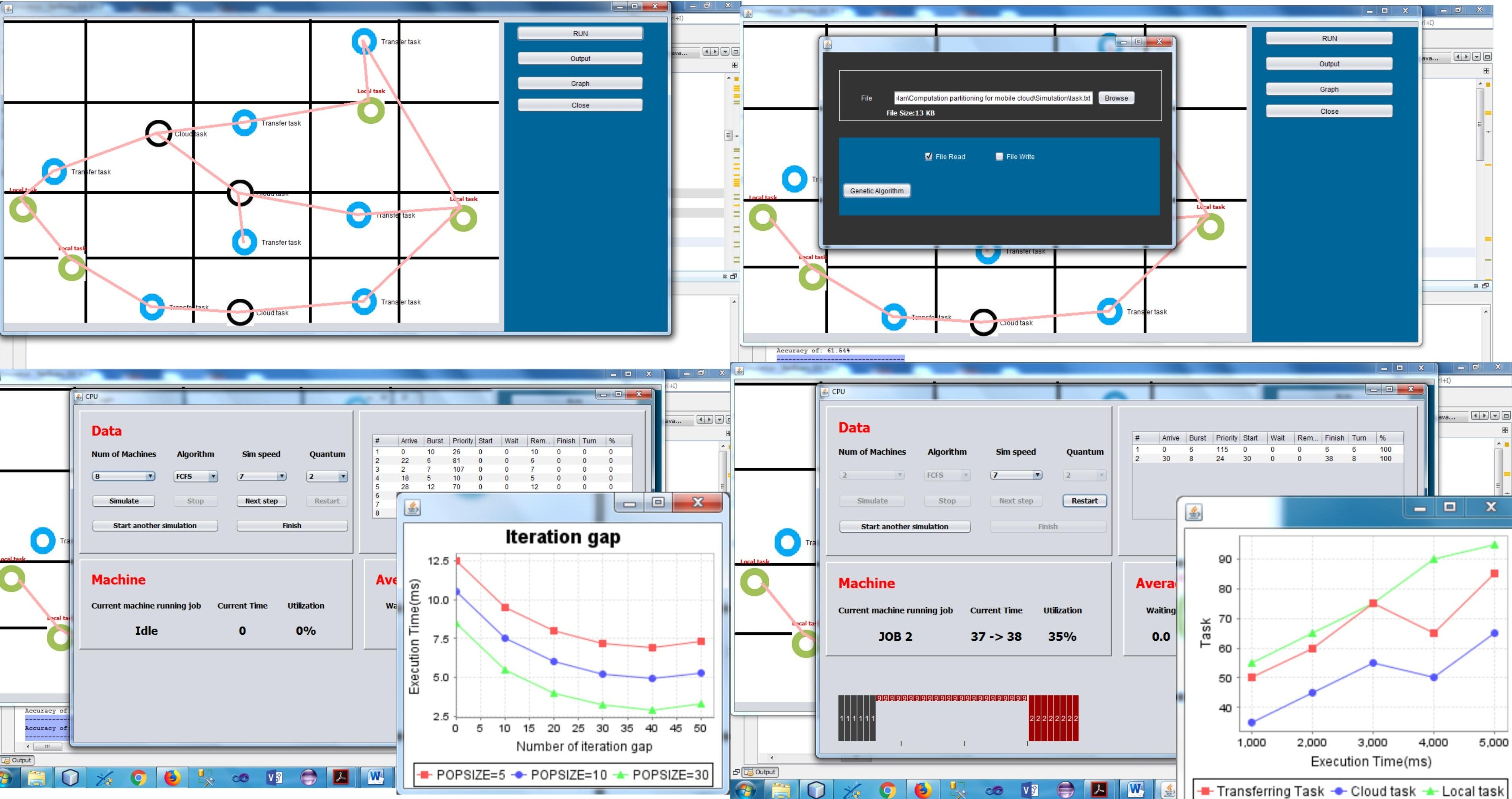
Task: Click the Java coffee-cup icon in the taskbar
Action: coord(1169,789)
